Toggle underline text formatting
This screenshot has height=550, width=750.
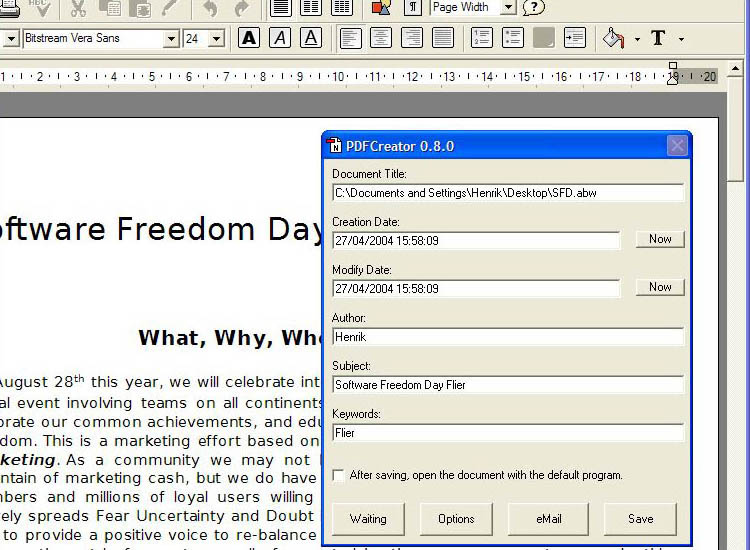coord(311,39)
